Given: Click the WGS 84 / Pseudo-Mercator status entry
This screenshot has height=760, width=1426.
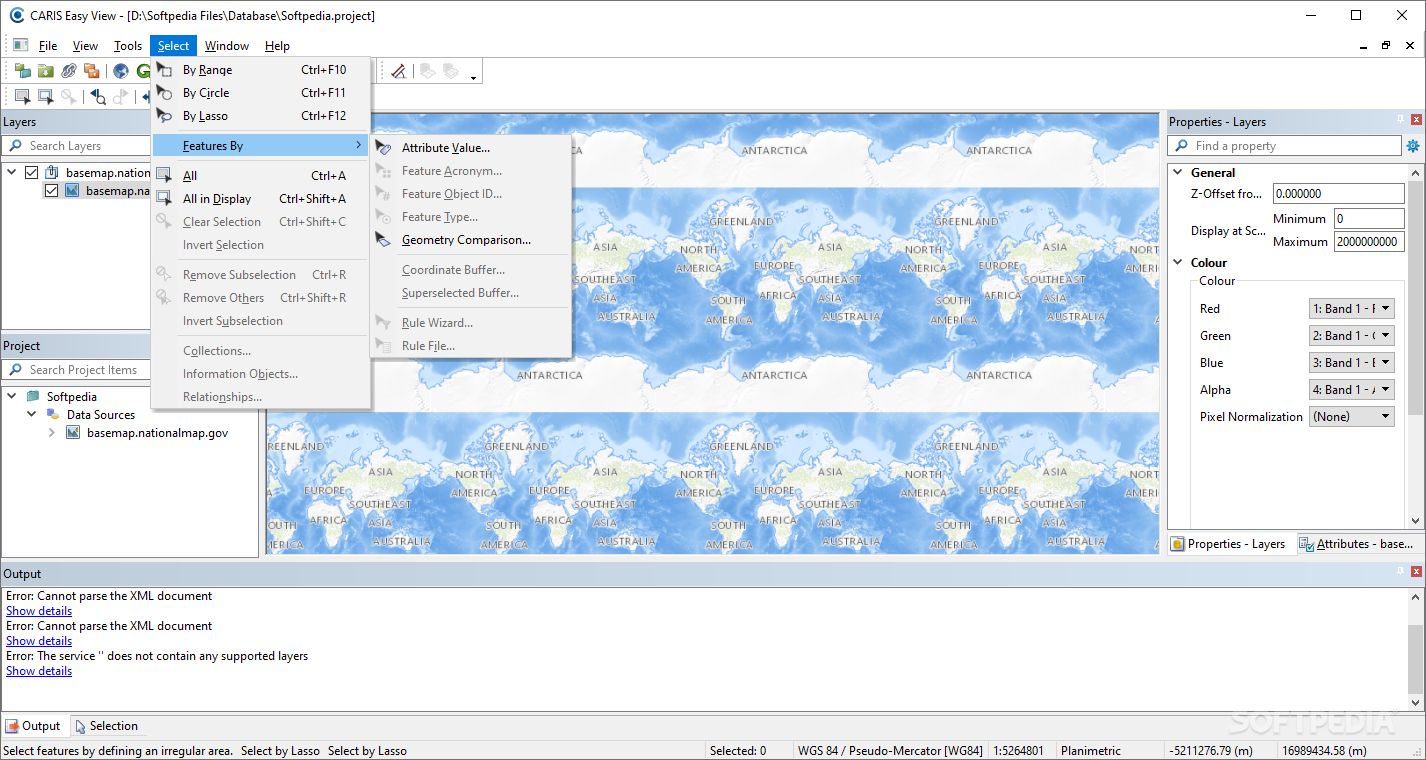Looking at the screenshot, I should coord(890,751).
